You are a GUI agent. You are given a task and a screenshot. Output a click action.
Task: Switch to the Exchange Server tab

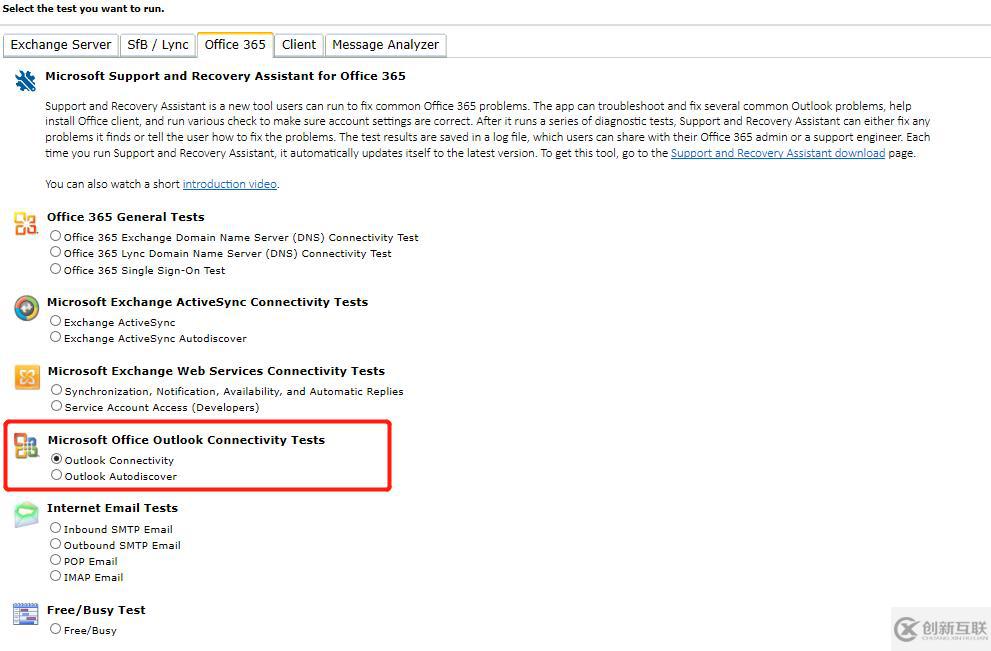tap(60, 45)
